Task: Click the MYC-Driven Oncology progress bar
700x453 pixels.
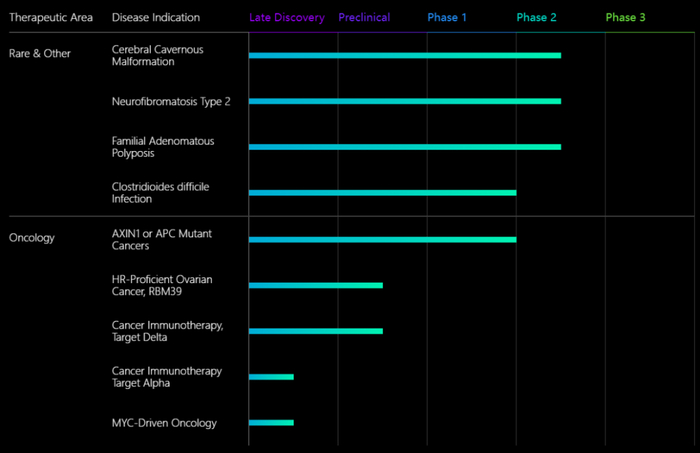Action: (x=271, y=423)
